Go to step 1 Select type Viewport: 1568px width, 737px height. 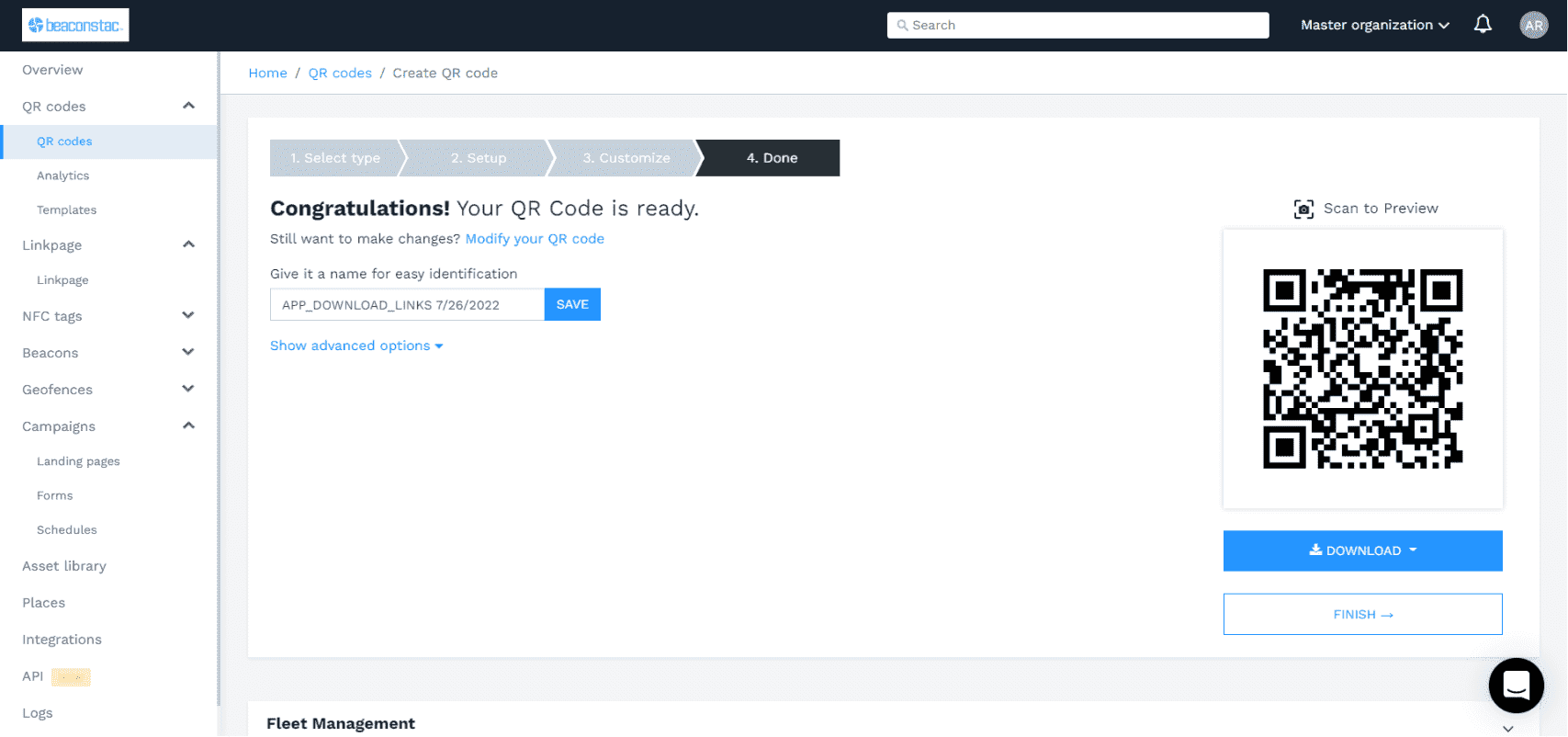[335, 158]
